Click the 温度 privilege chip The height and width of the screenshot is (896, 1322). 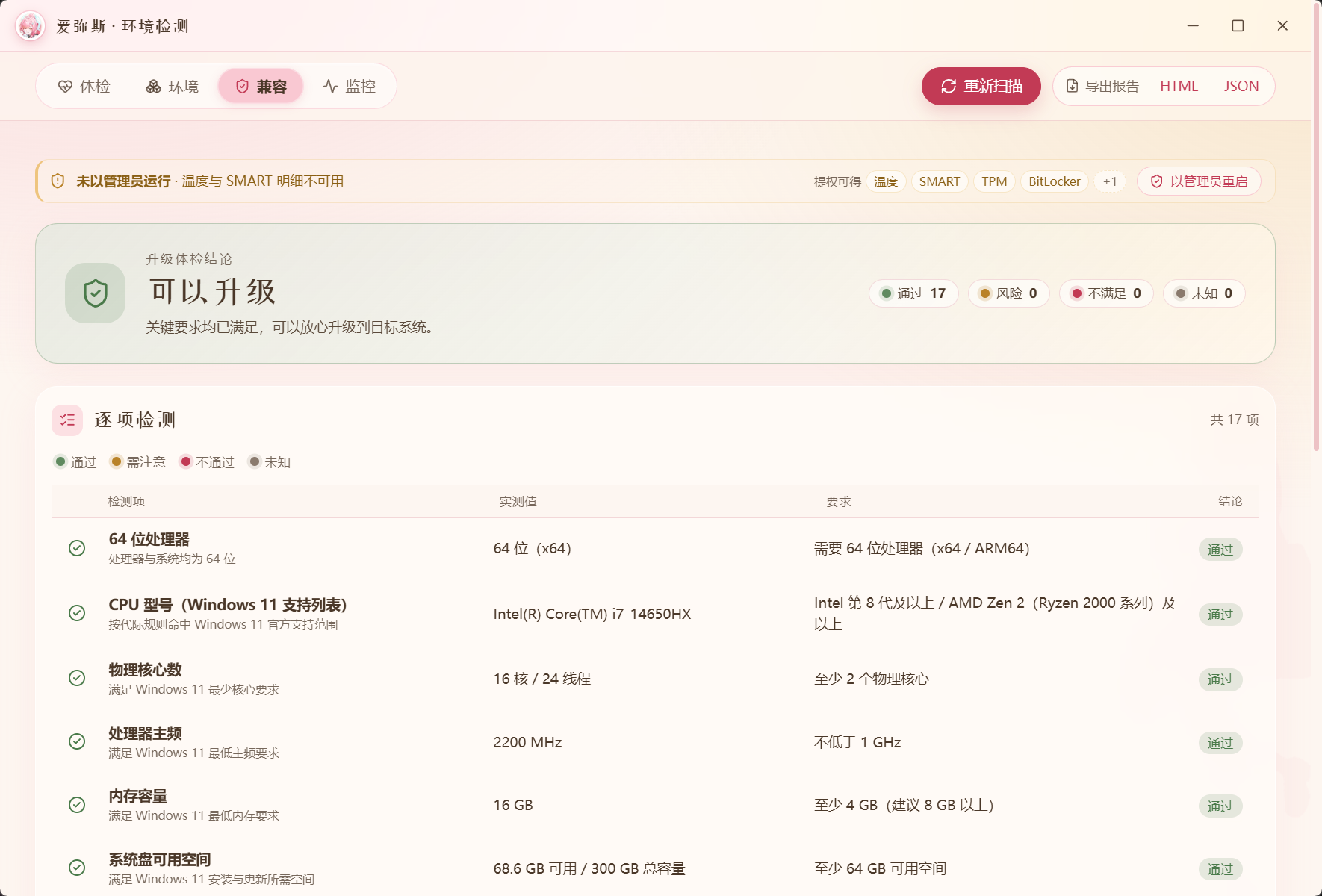[x=886, y=181]
